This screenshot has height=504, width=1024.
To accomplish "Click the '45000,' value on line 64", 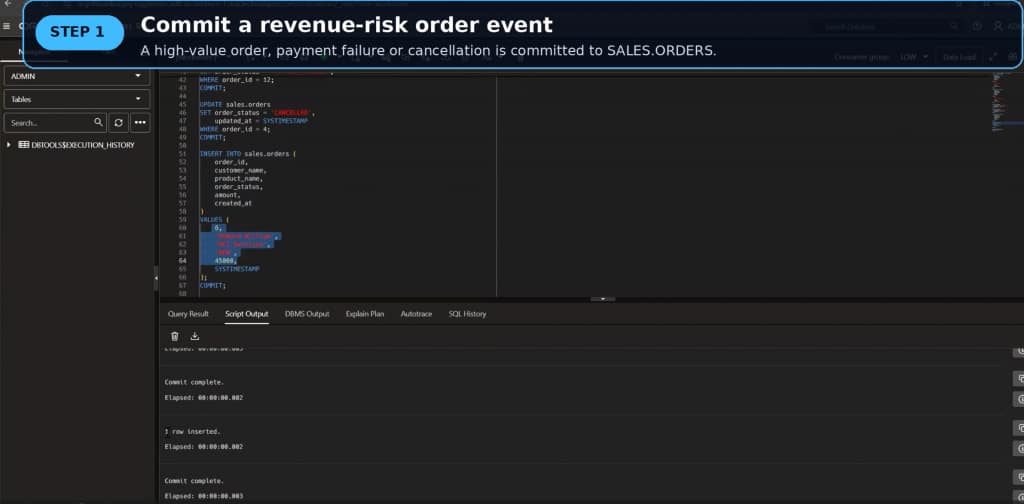I will point(226,260).
